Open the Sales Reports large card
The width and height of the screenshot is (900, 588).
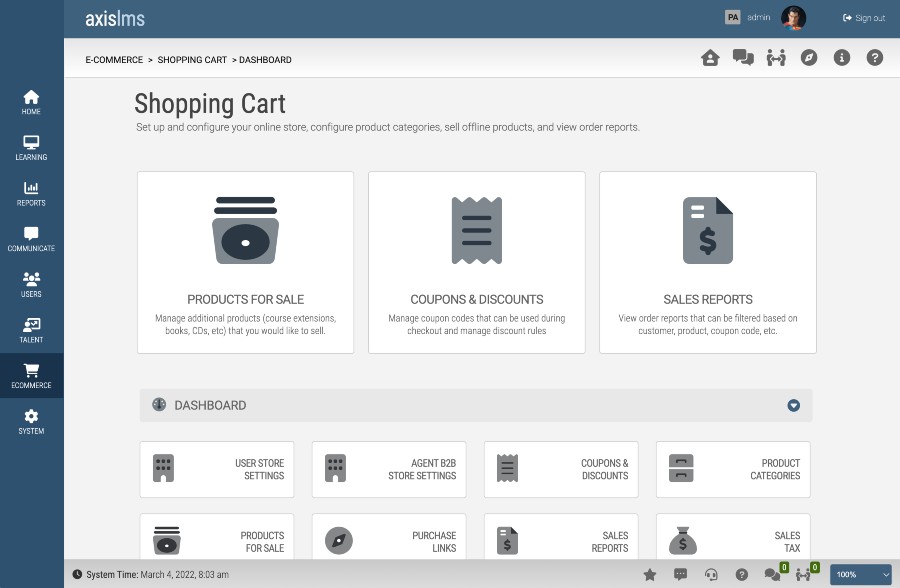click(708, 262)
